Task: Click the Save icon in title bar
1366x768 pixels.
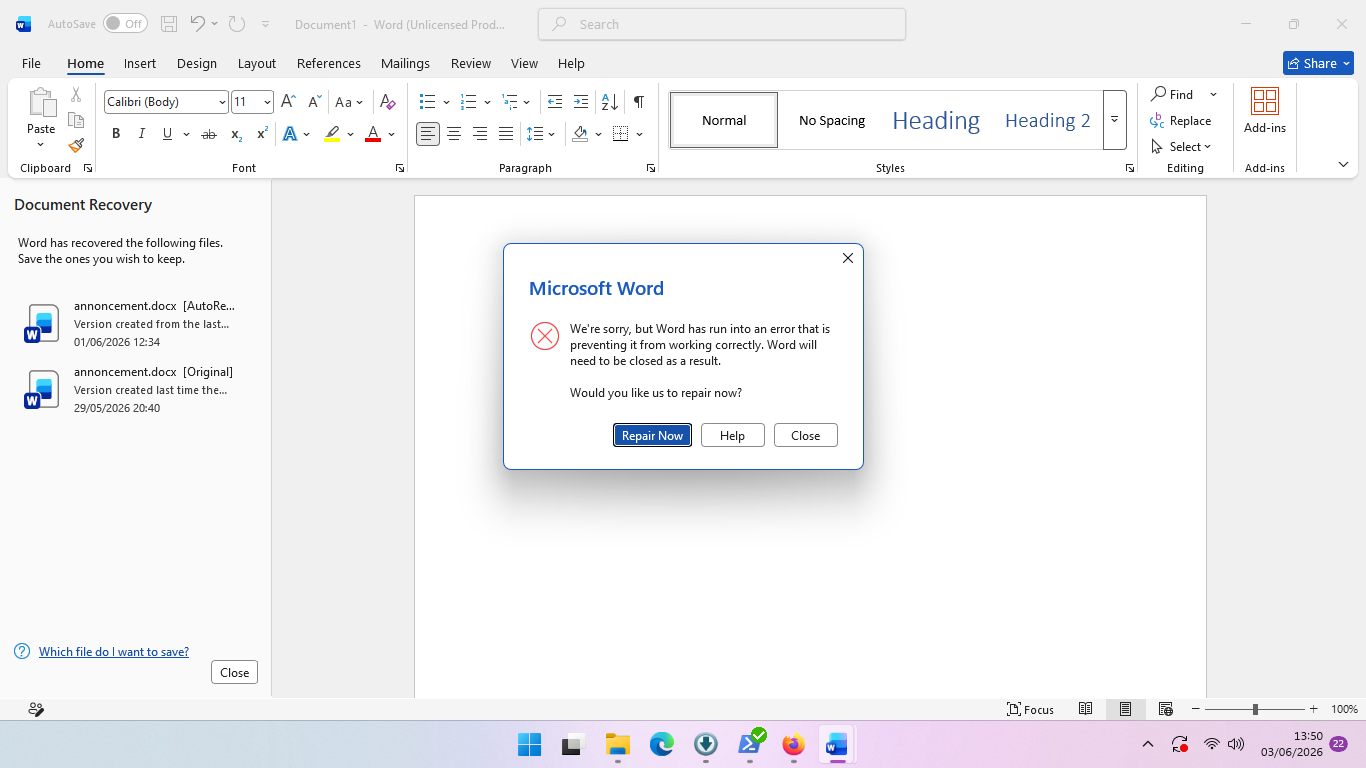Action: [169, 24]
